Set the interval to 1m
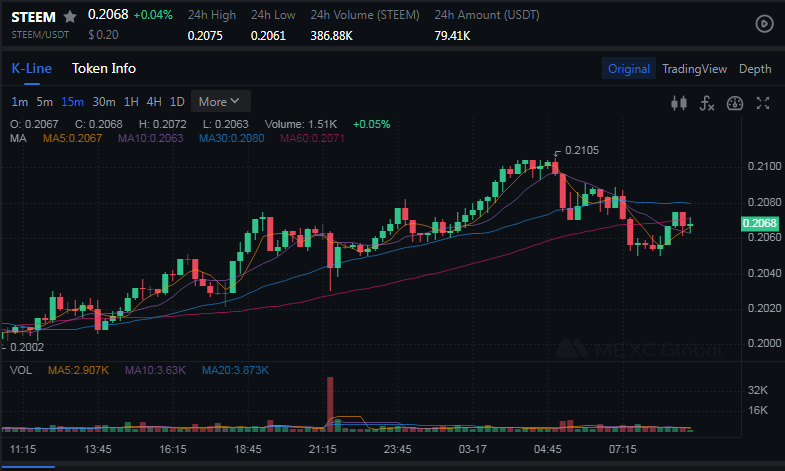The width and height of the screenshot is (785, 471). pos(20,101)
